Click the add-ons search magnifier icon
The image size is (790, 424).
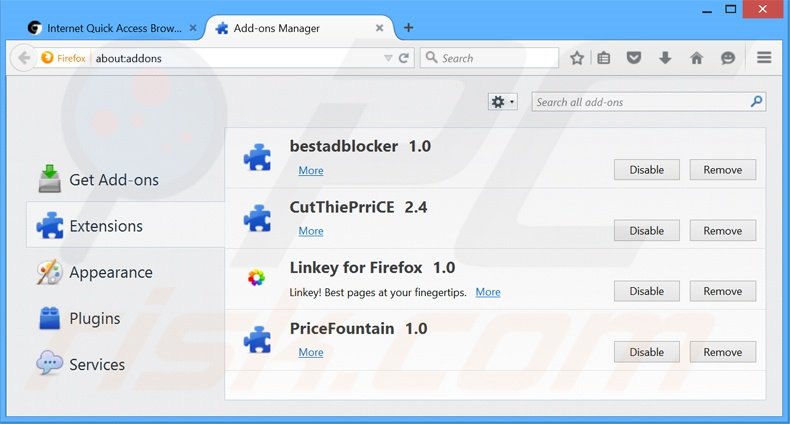coord(756,102)
